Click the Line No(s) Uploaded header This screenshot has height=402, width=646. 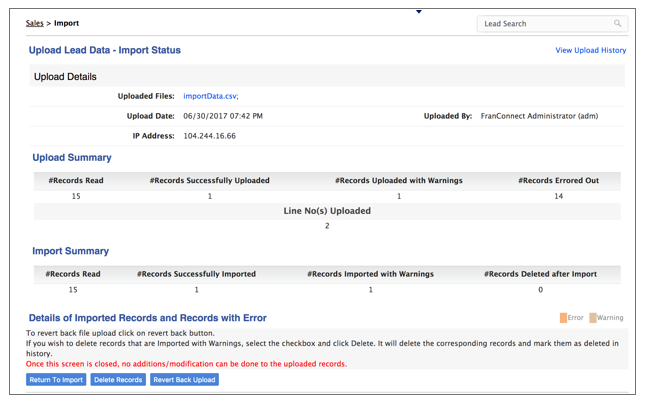[327, 211]
